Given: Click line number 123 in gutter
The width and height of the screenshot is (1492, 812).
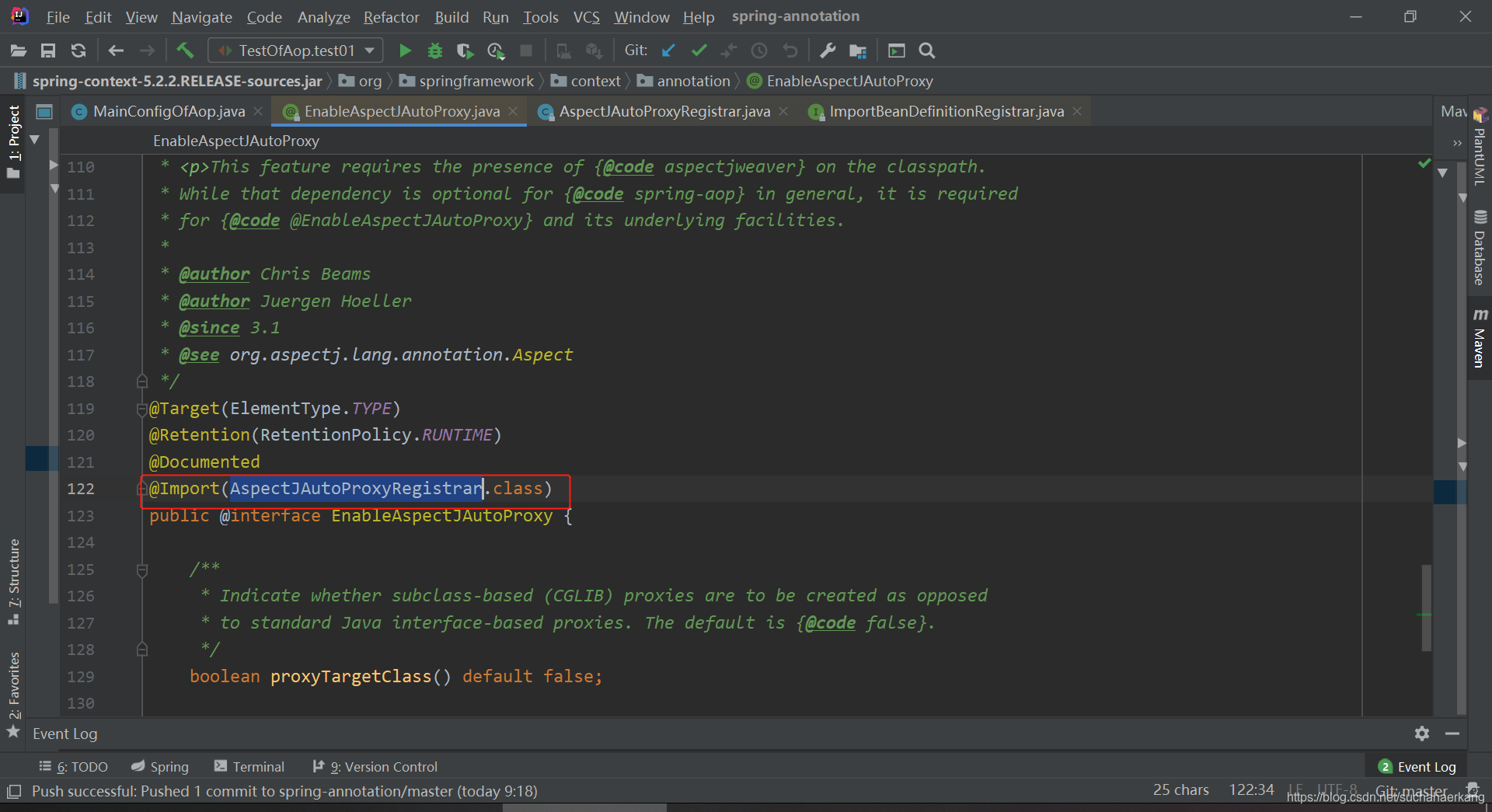Looking at the screenshot, I should 81,516.
